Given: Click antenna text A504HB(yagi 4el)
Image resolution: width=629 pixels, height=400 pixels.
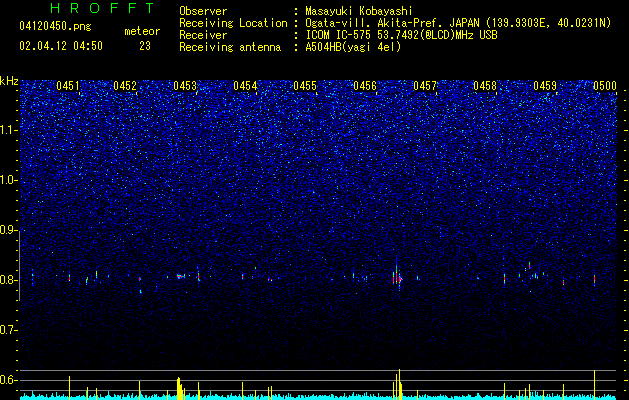Looking at the screenshot, I should pos(353,47).
